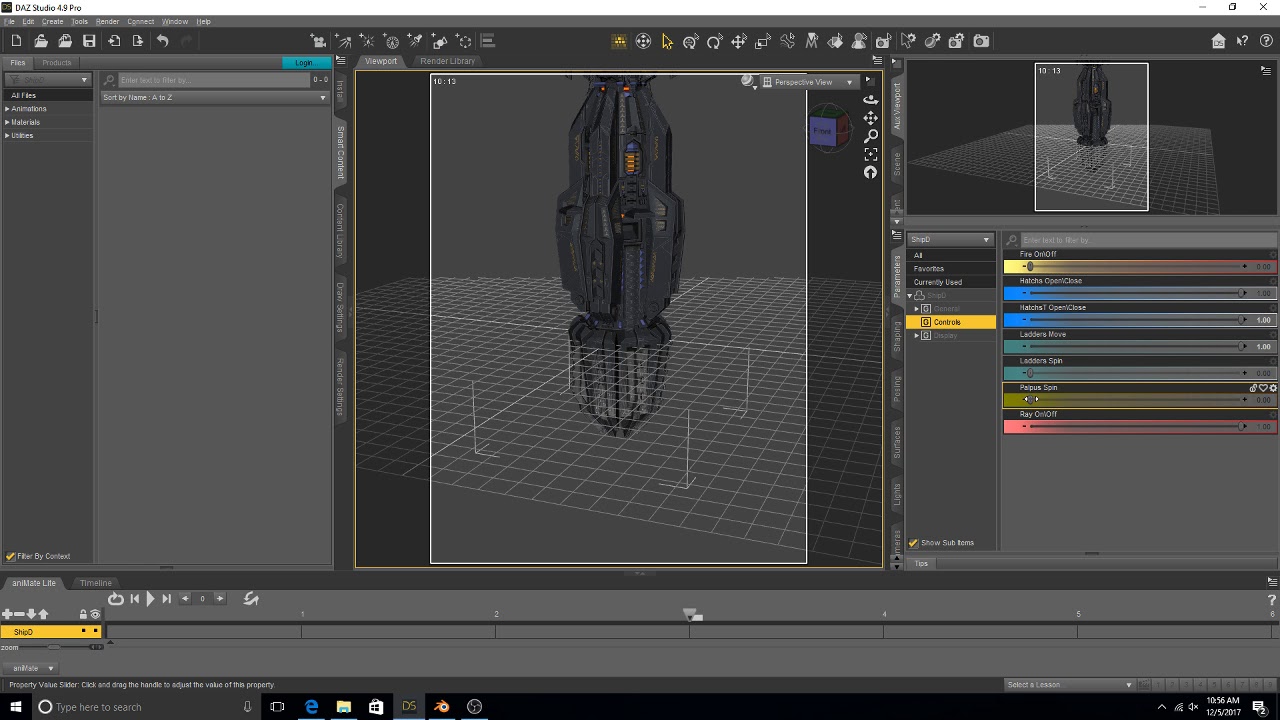
Task: Open the Connect menu
Action: click(x=140, y=21)
